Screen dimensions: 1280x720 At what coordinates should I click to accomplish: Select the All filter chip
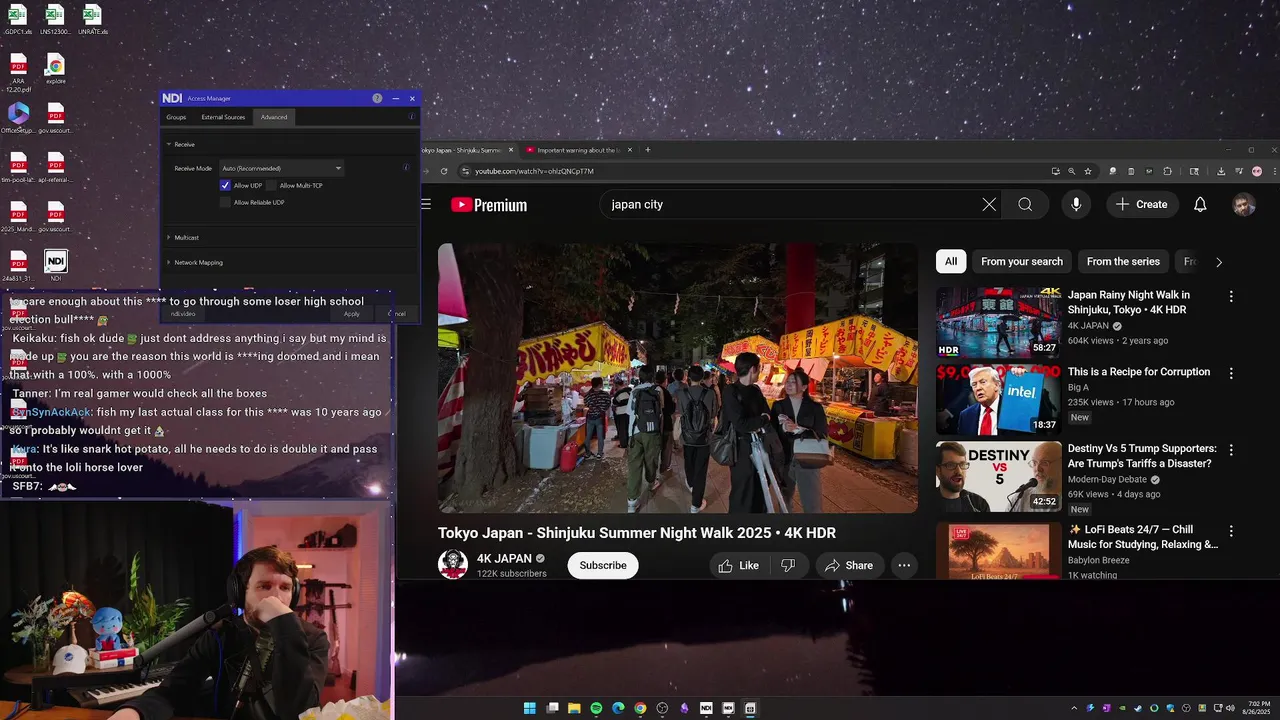click(x=951, y=261)
